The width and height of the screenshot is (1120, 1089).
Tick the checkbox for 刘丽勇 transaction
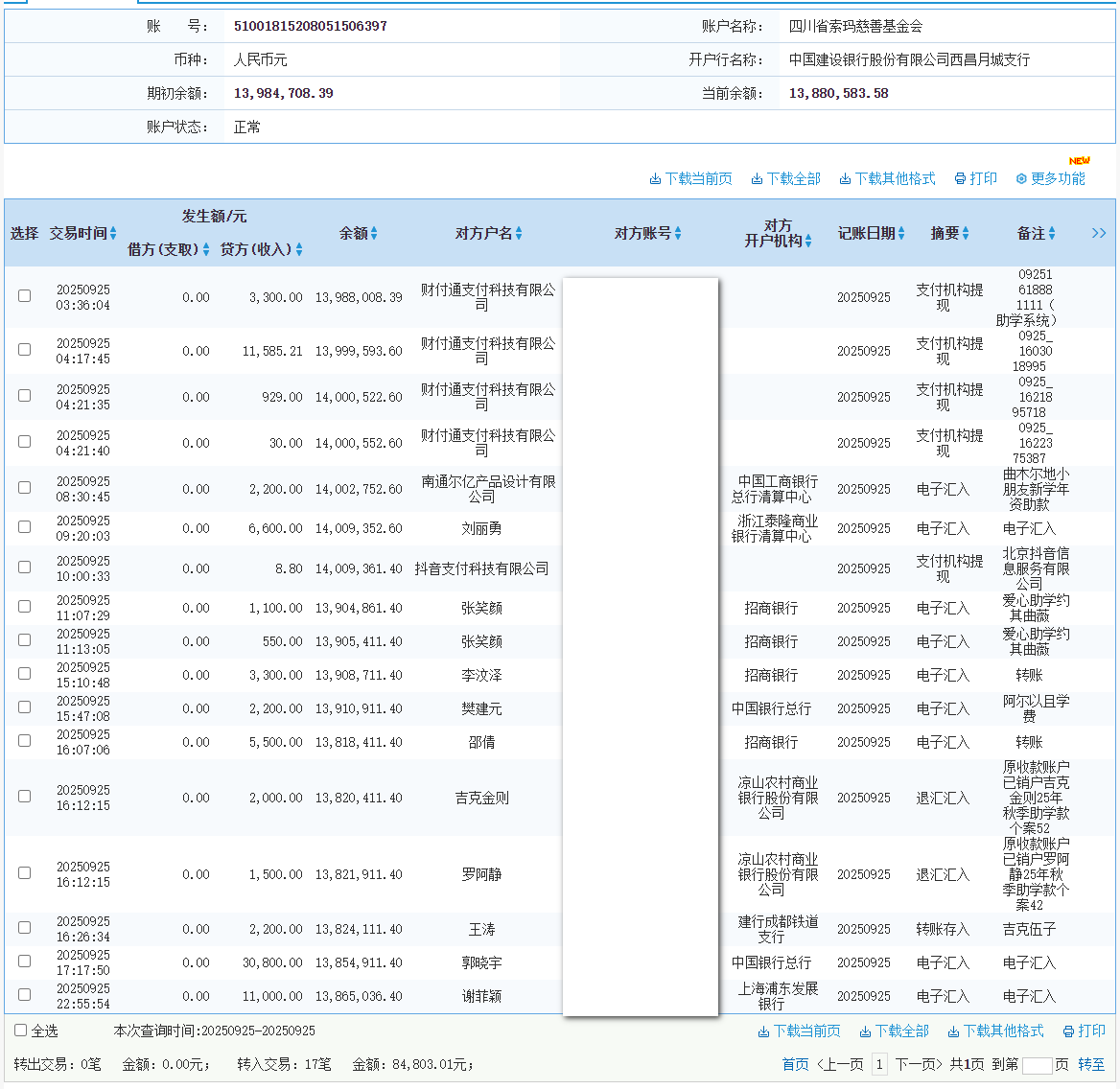[x=25, y=527]
